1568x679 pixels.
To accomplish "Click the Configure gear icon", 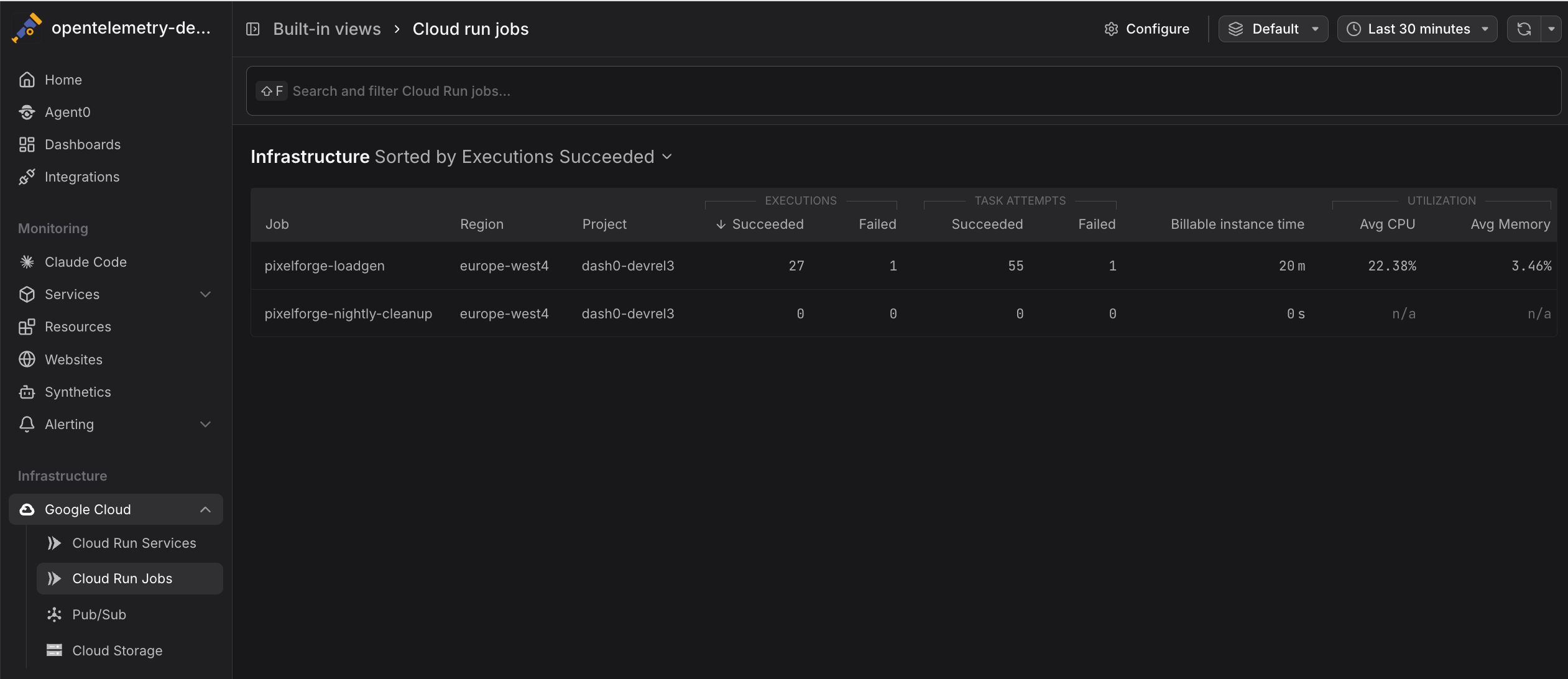I will click(1111, 29).
